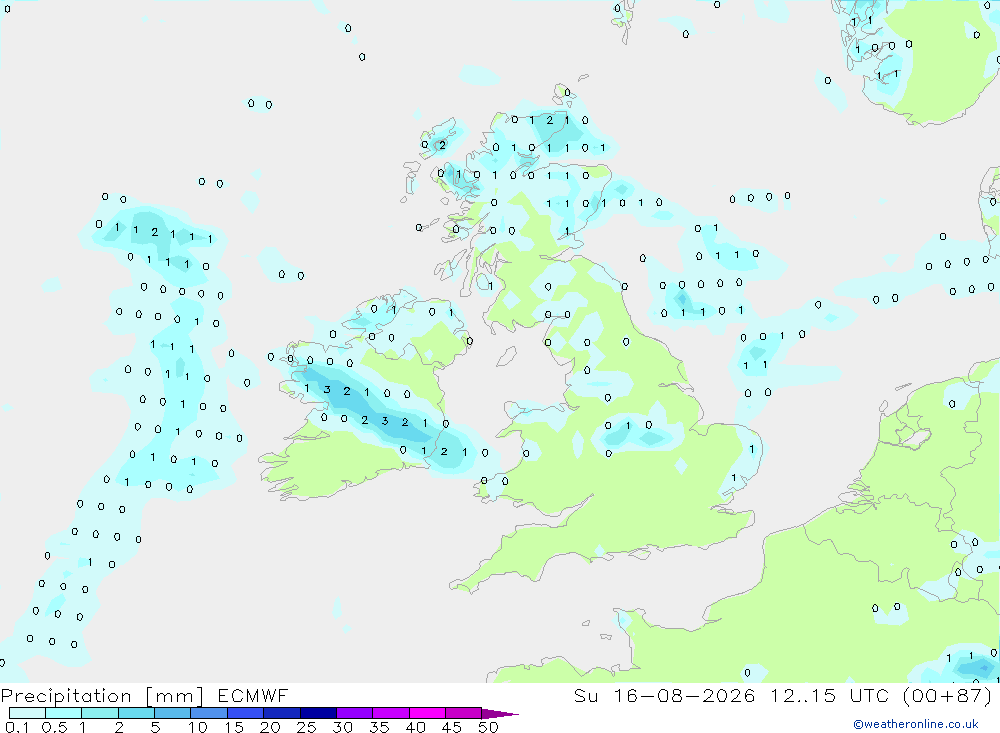The image size is (1000, 733).
Task: Click the 0.1–0.5 mm legend color swatch
Action: tap(27, 713)
